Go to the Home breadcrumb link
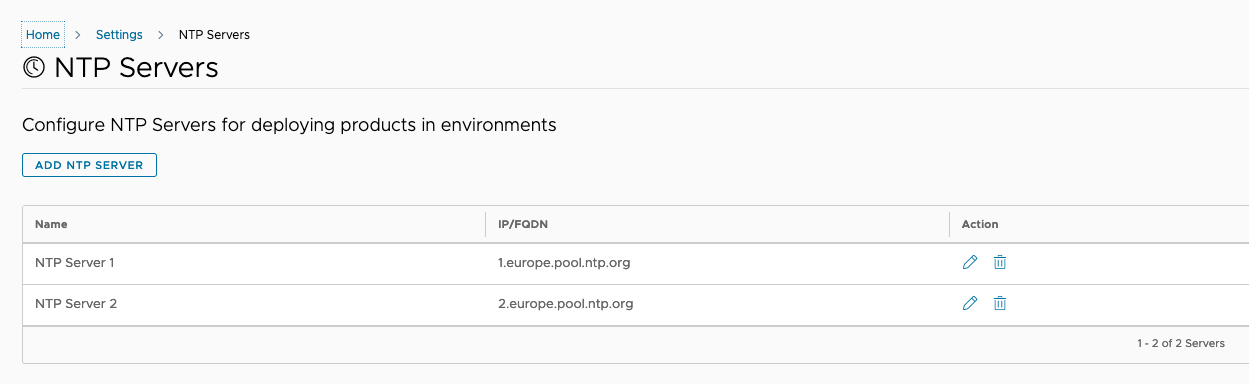 [x=43, y=34]
